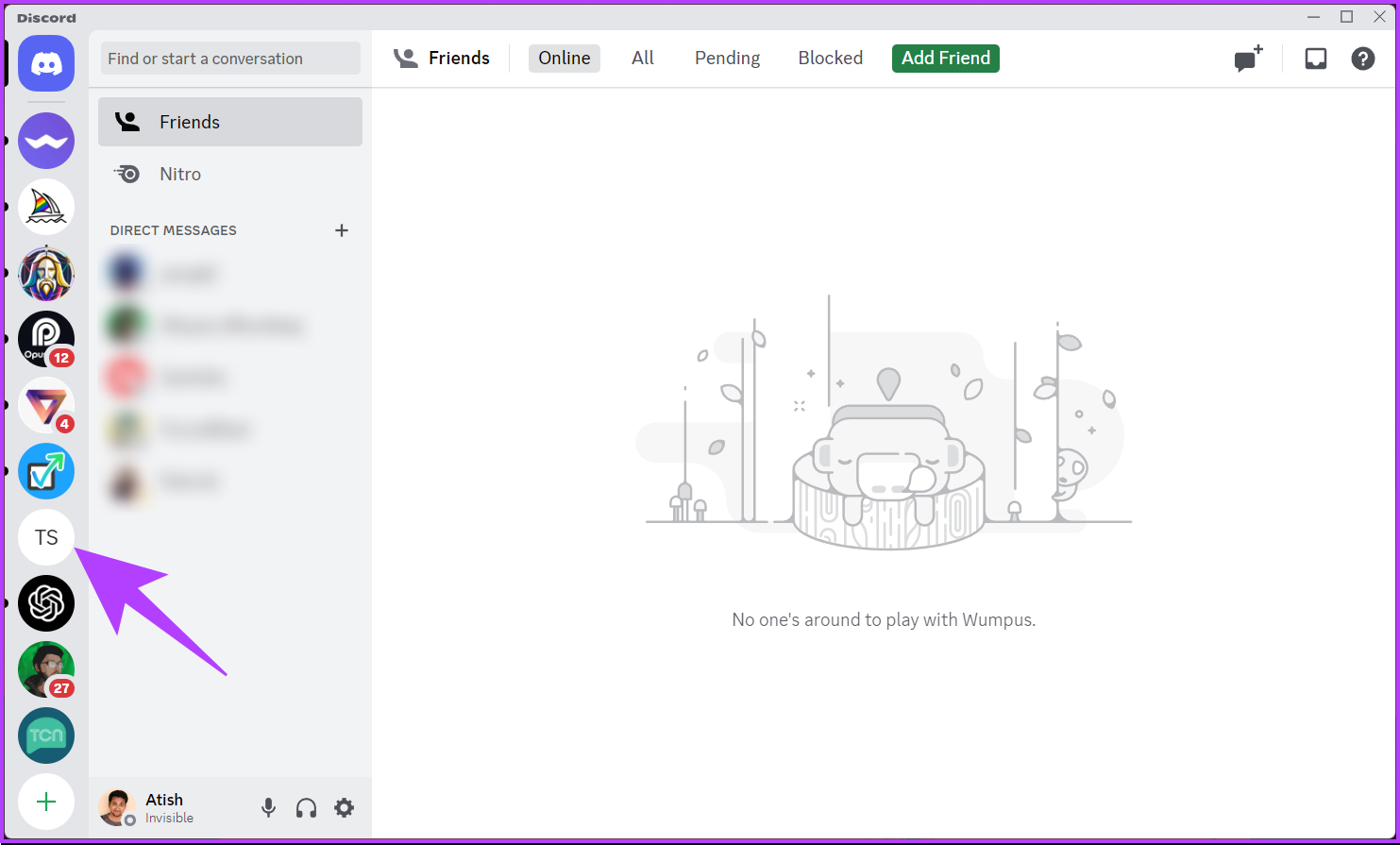Switch to the All friends tab

(643, 58)
